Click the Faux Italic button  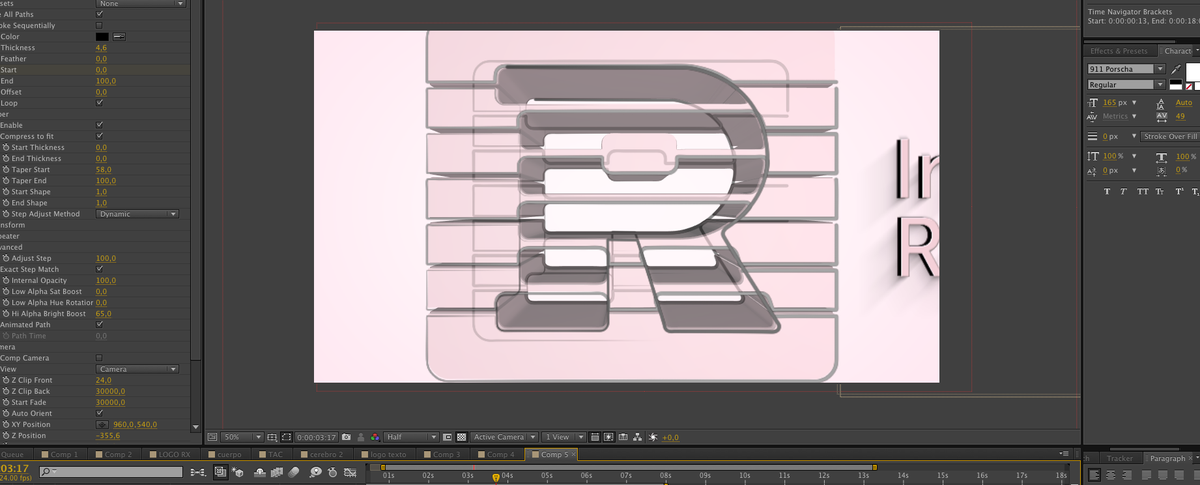coord(1124,191)
